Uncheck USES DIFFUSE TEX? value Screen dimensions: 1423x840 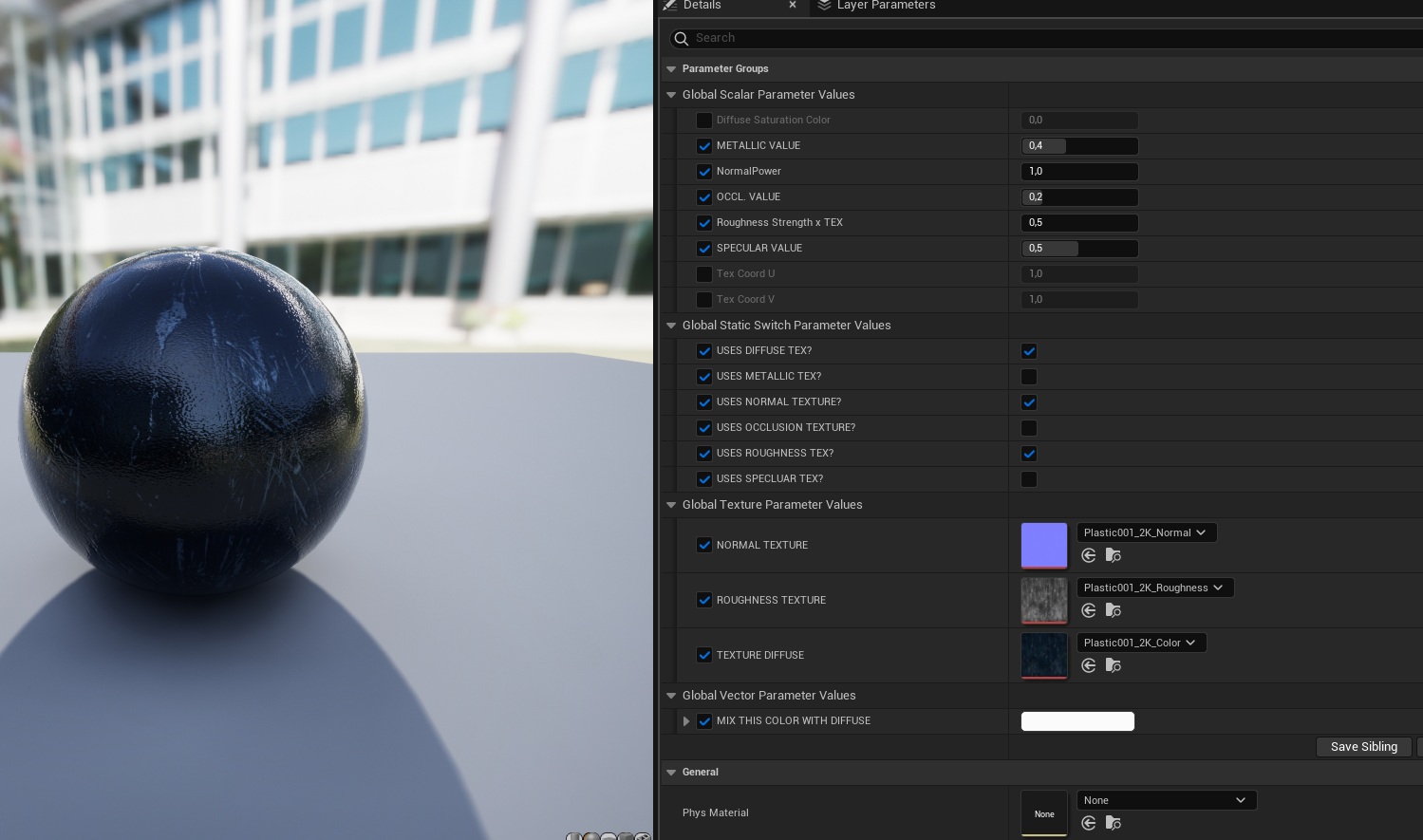[x=1029, y=351]
